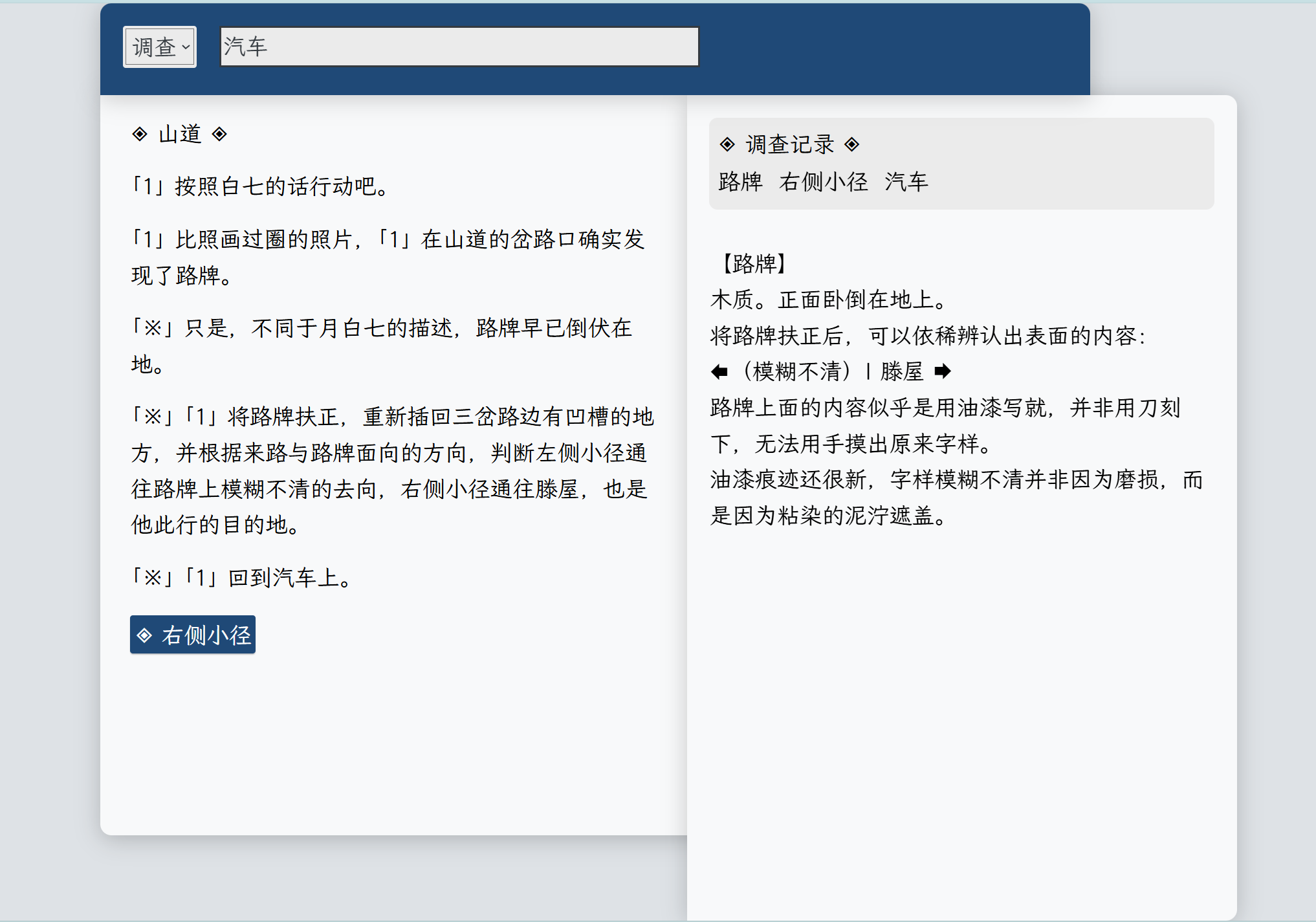Image resolution: width=1316 pixels, height=922 pixels.
Task: Click the left arrow before (模糊不清)
Action: [x=719, y=371]
